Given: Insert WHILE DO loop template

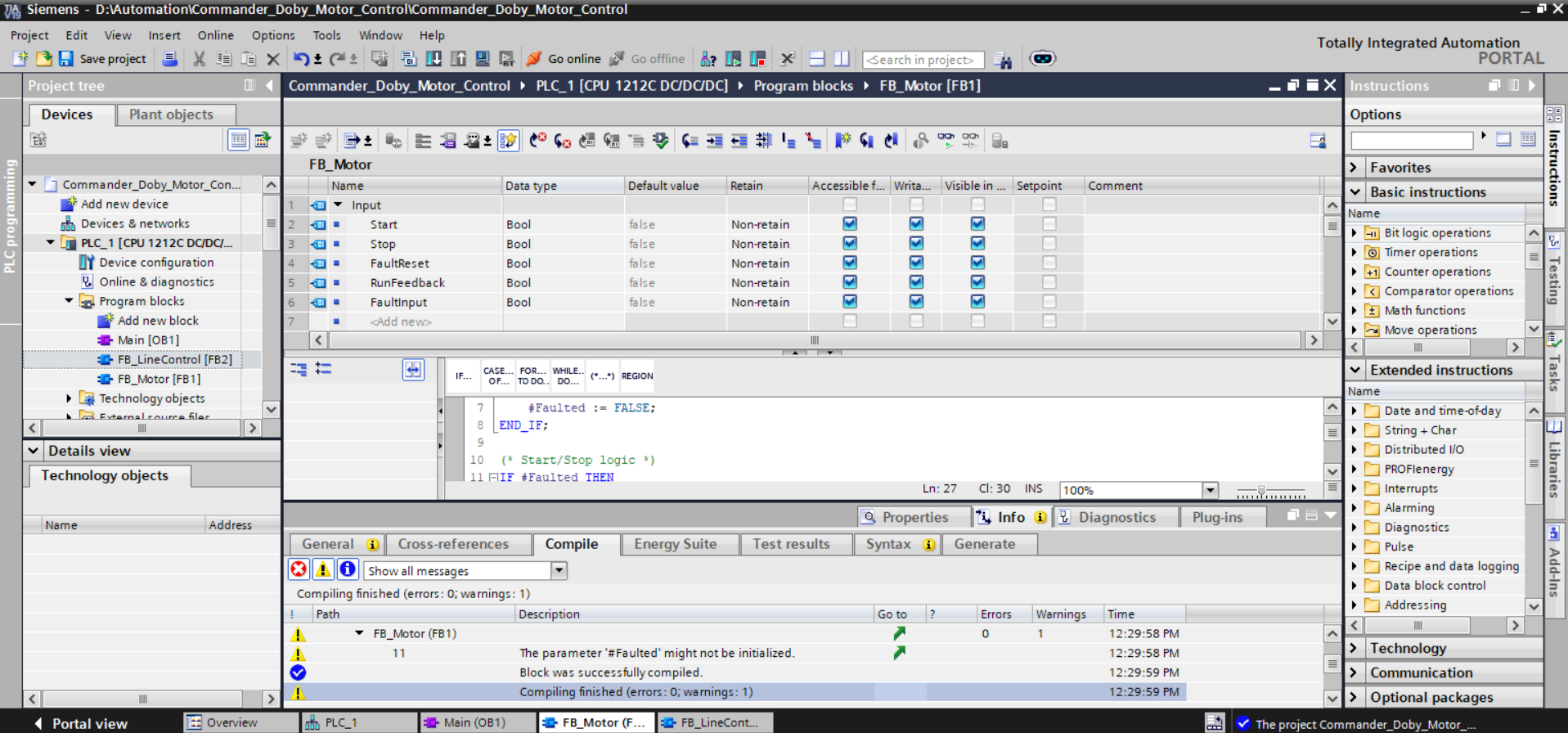Looking at the screenshot, I should tap(568, 376).
